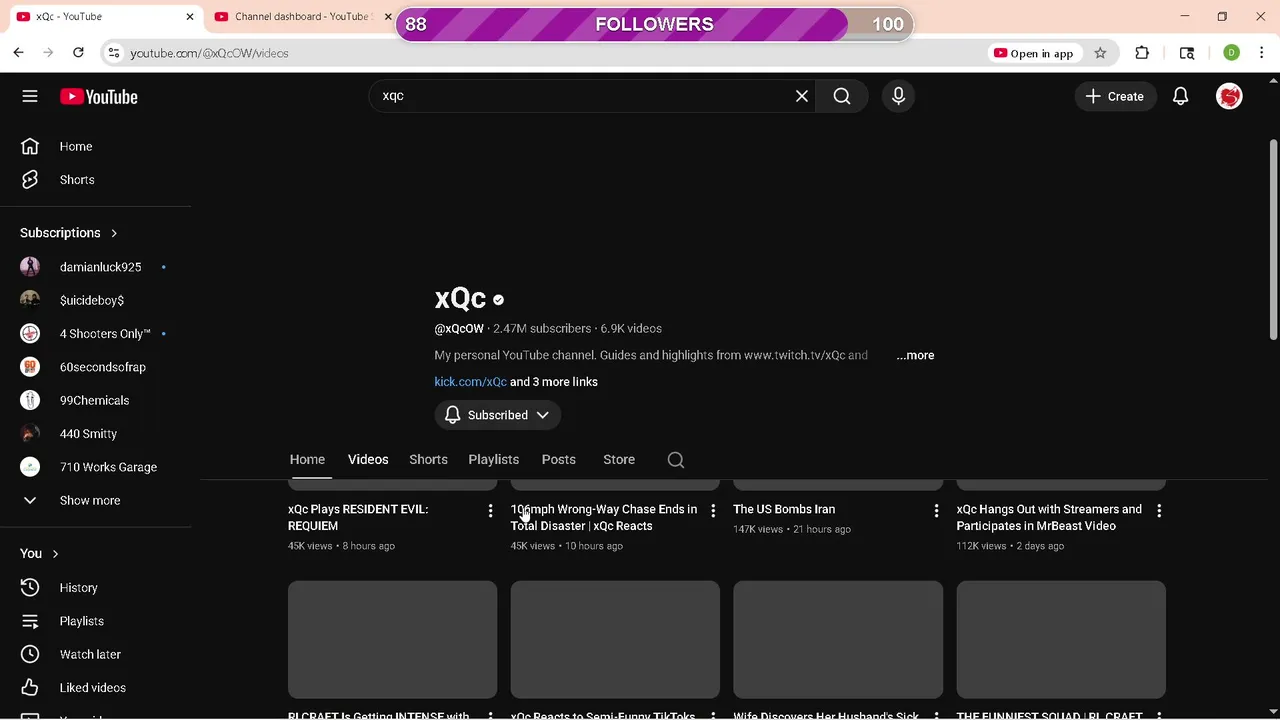Open the Subscribed notification dropdown

(497, 415)
